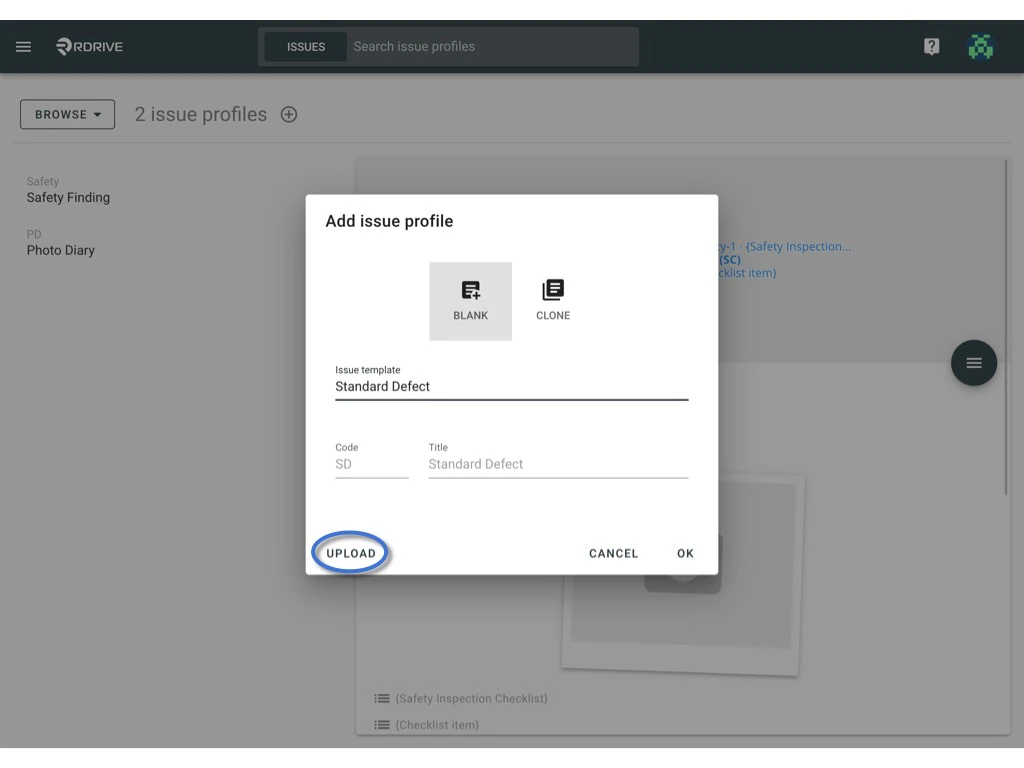The image size is (1024, 768).
Task: Open the floating action menu button
Action: pos(974,363)
